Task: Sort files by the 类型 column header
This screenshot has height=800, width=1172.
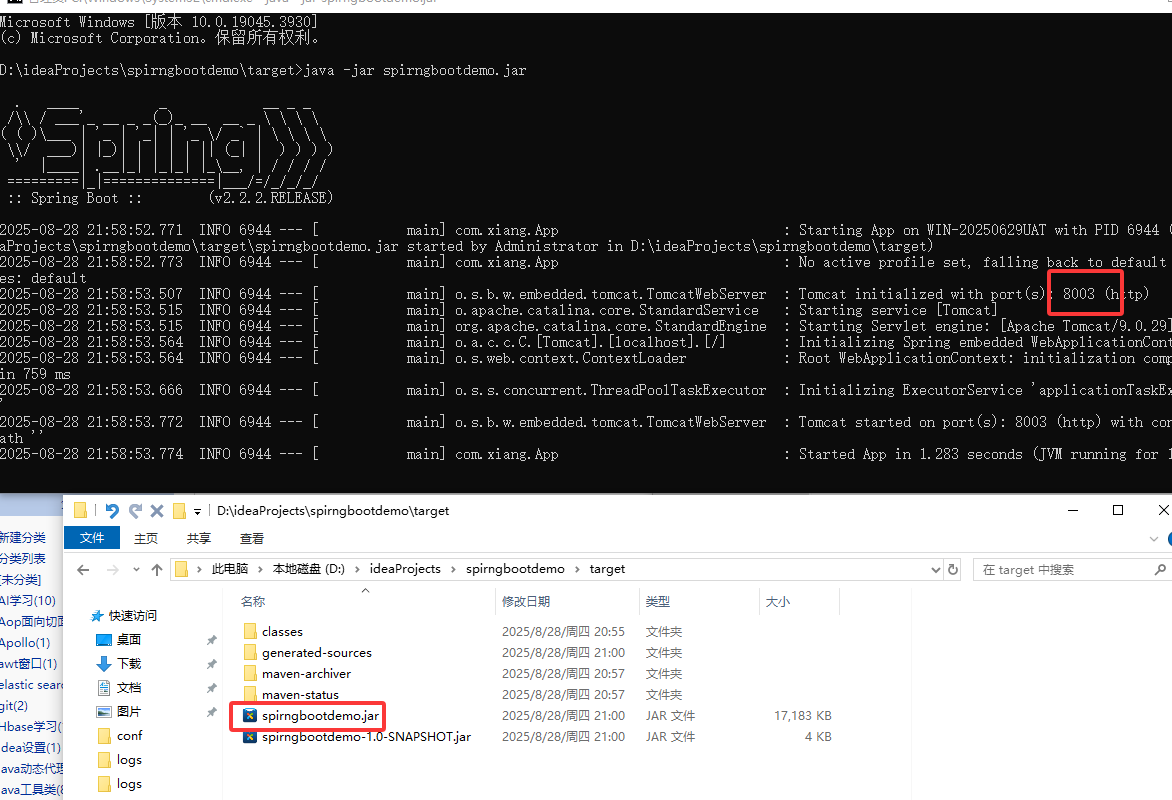Action: click(658, 601)
